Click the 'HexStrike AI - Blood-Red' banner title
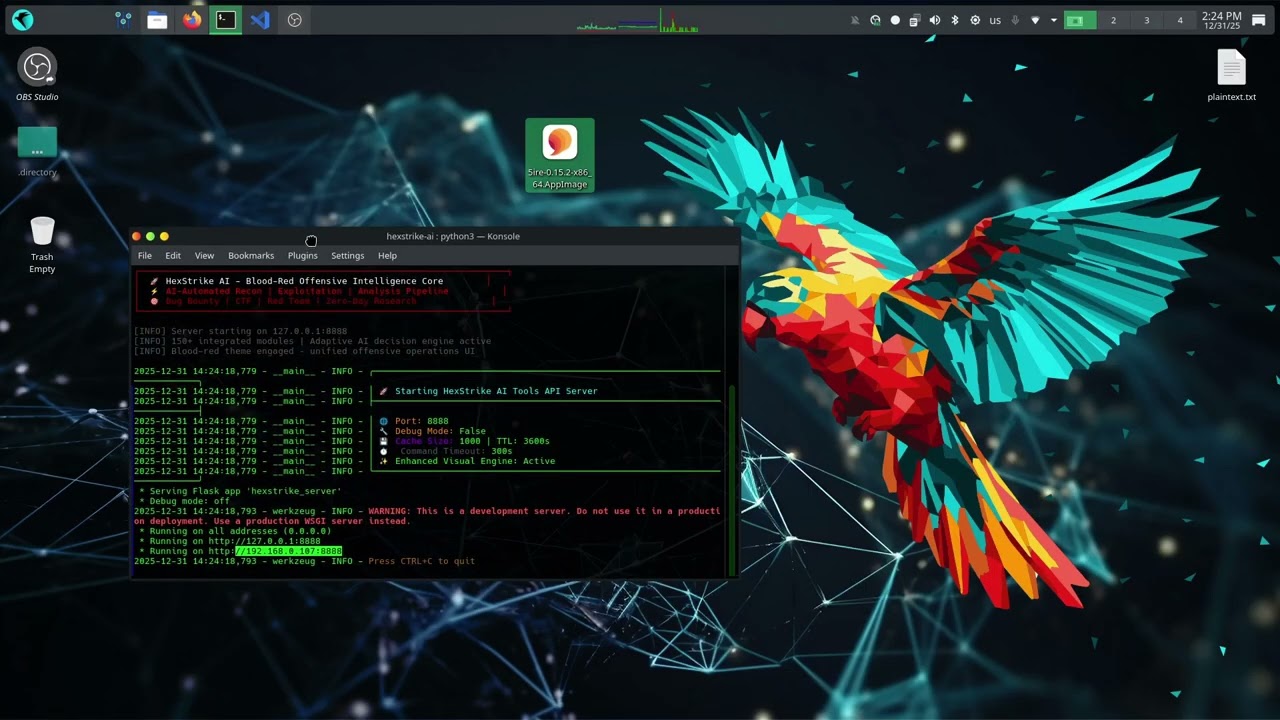This screenshot has height=720, width=1280. (x=304, y=281)
